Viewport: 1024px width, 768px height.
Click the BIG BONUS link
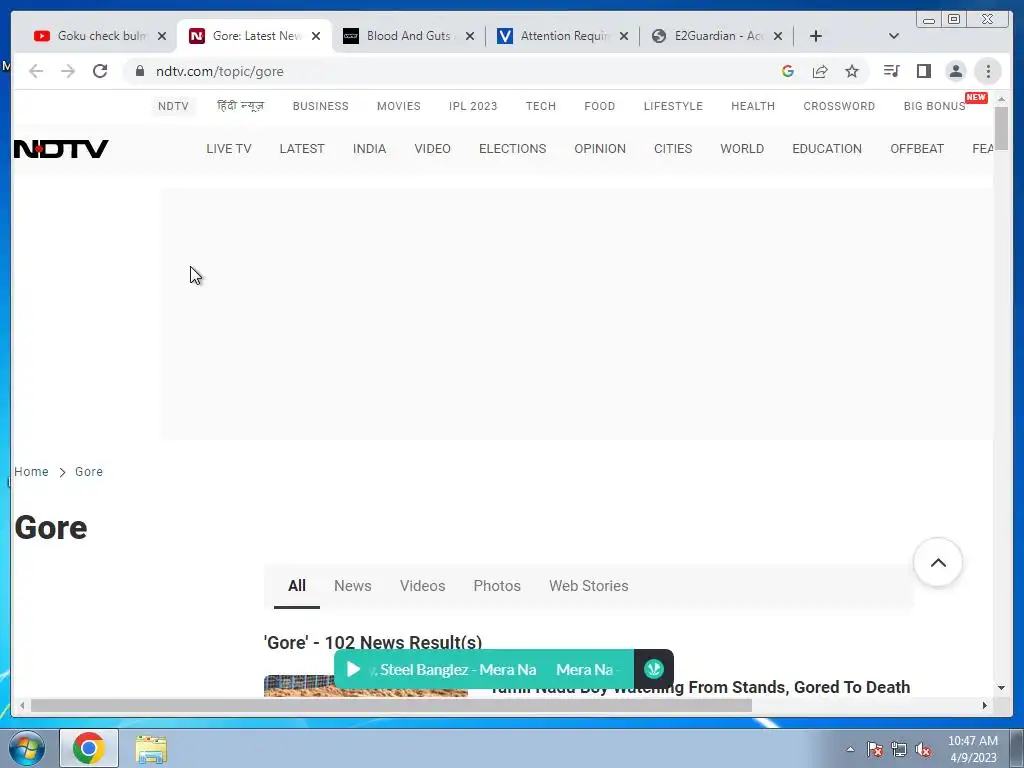click(x=935, y=106)
